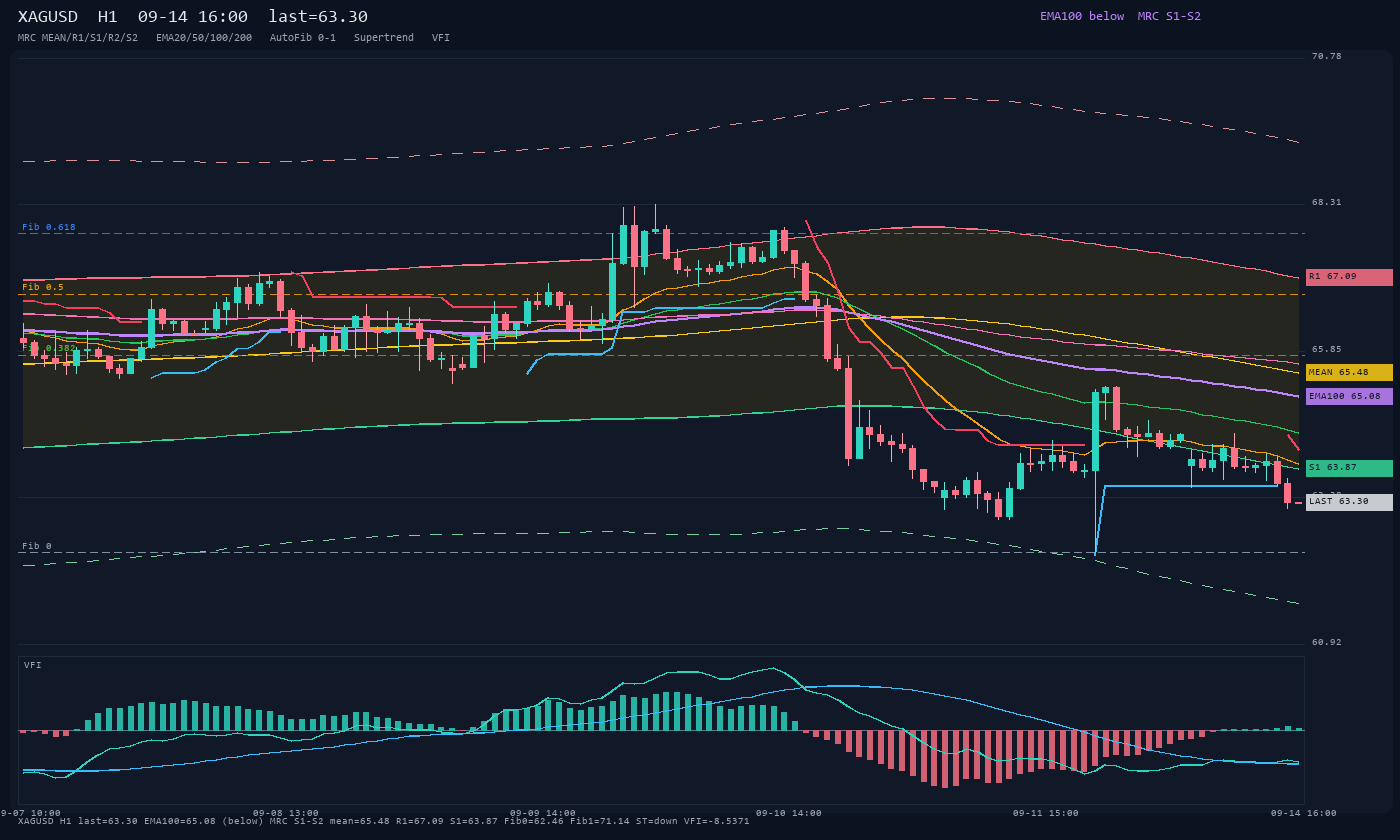This screenshot has width=1400, height=840.
Task: Click the 65.85 price axis label
Action: (x=1327, y=349)
